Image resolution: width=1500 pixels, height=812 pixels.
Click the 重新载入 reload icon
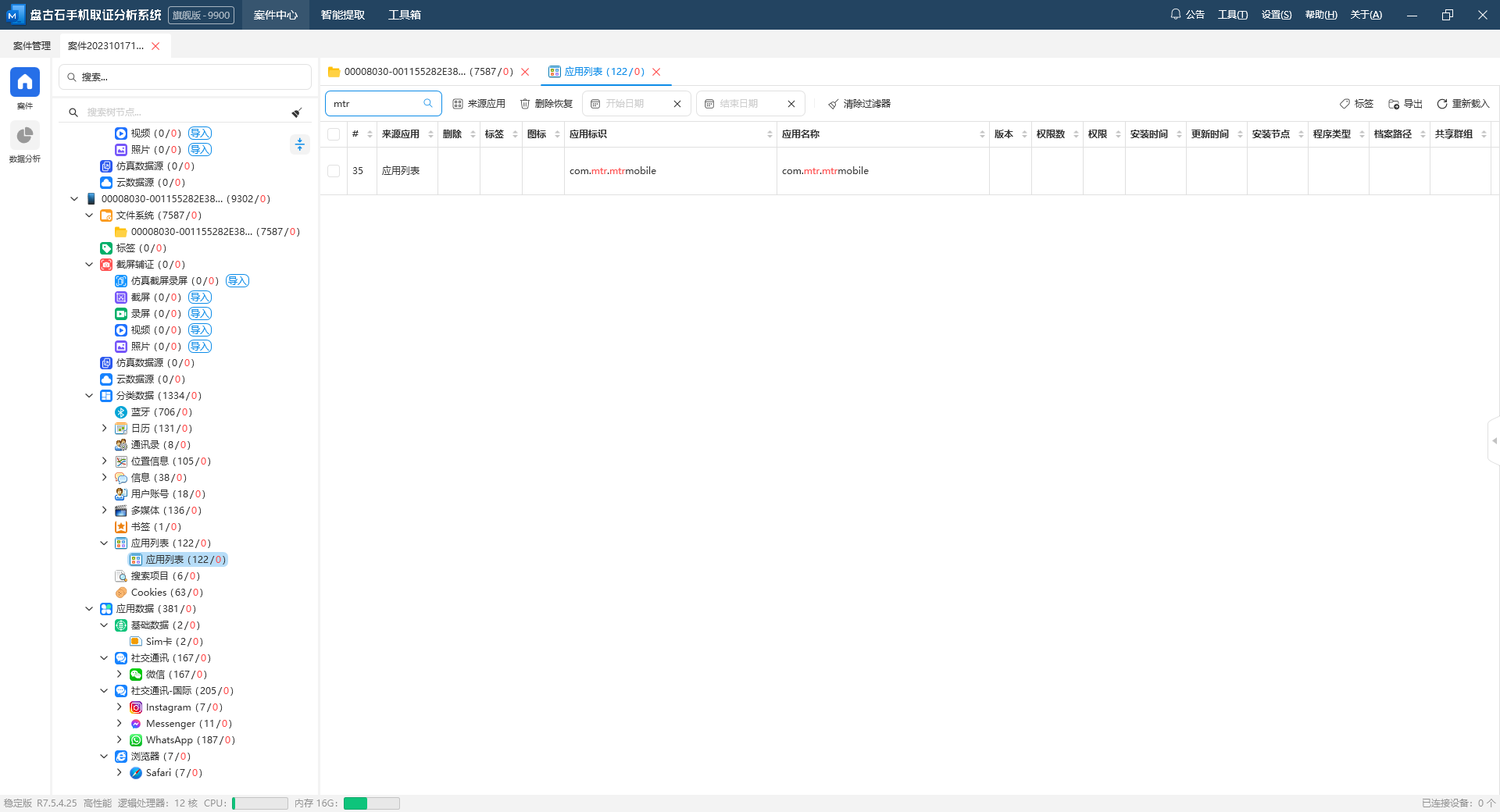click(1442, 104)
